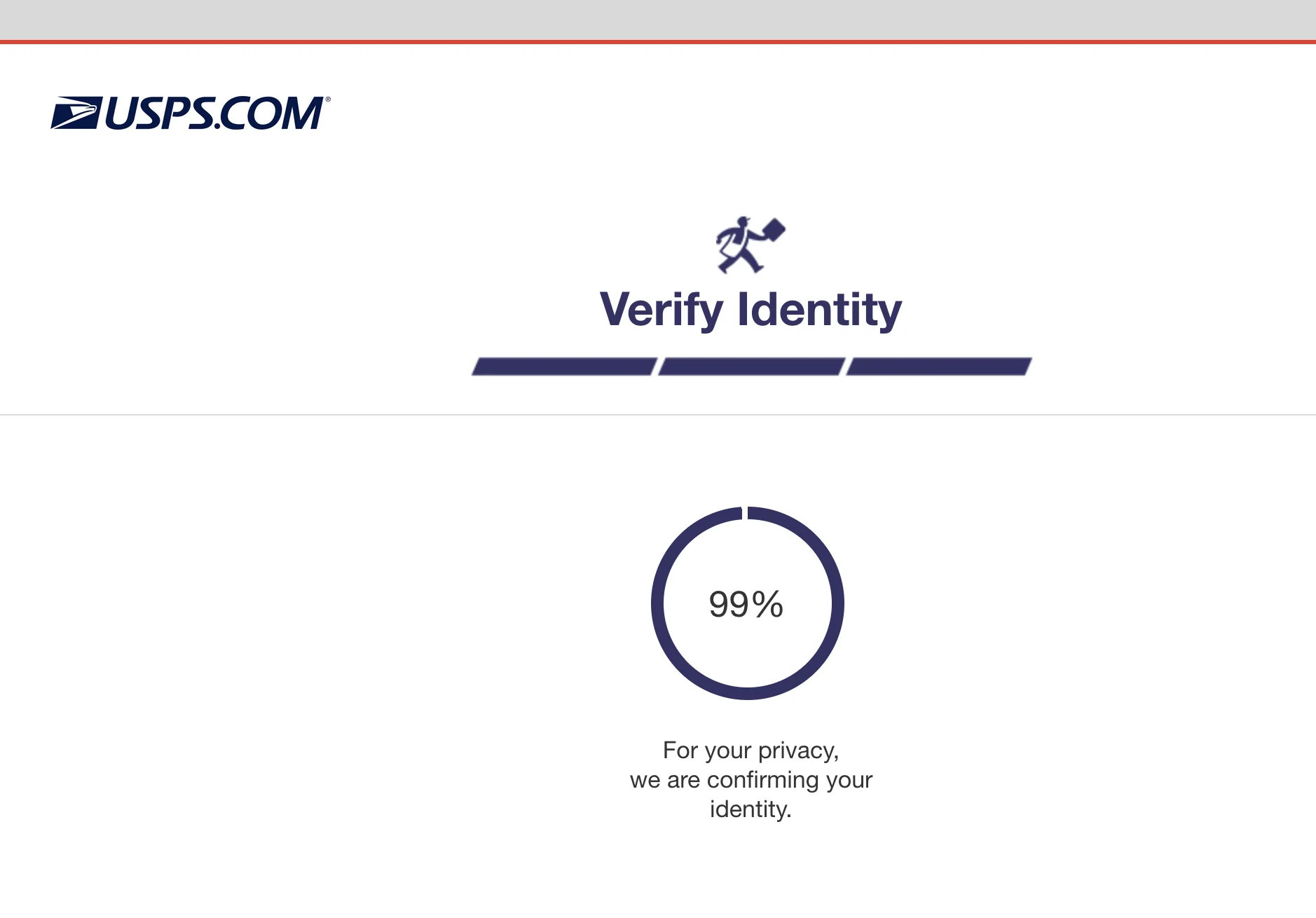
Task: Click the word "Identity" in the heading
Action: [820, 310]
